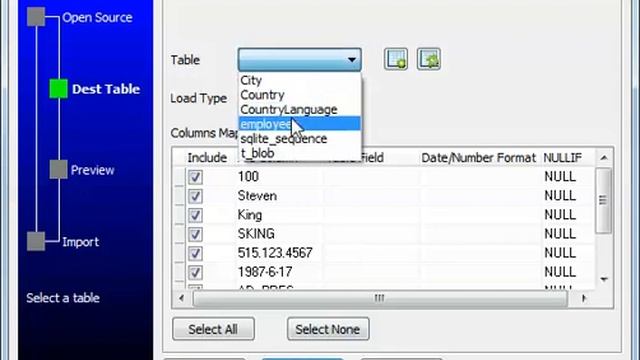Screen dimensions: 640x360
Task: Click the gray Open Source step square
Action: pos(36,17)
